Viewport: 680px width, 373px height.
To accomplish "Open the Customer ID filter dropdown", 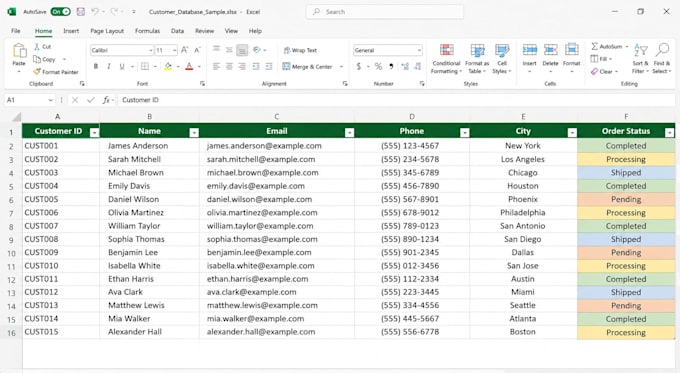I will click(x=94, y=133).
